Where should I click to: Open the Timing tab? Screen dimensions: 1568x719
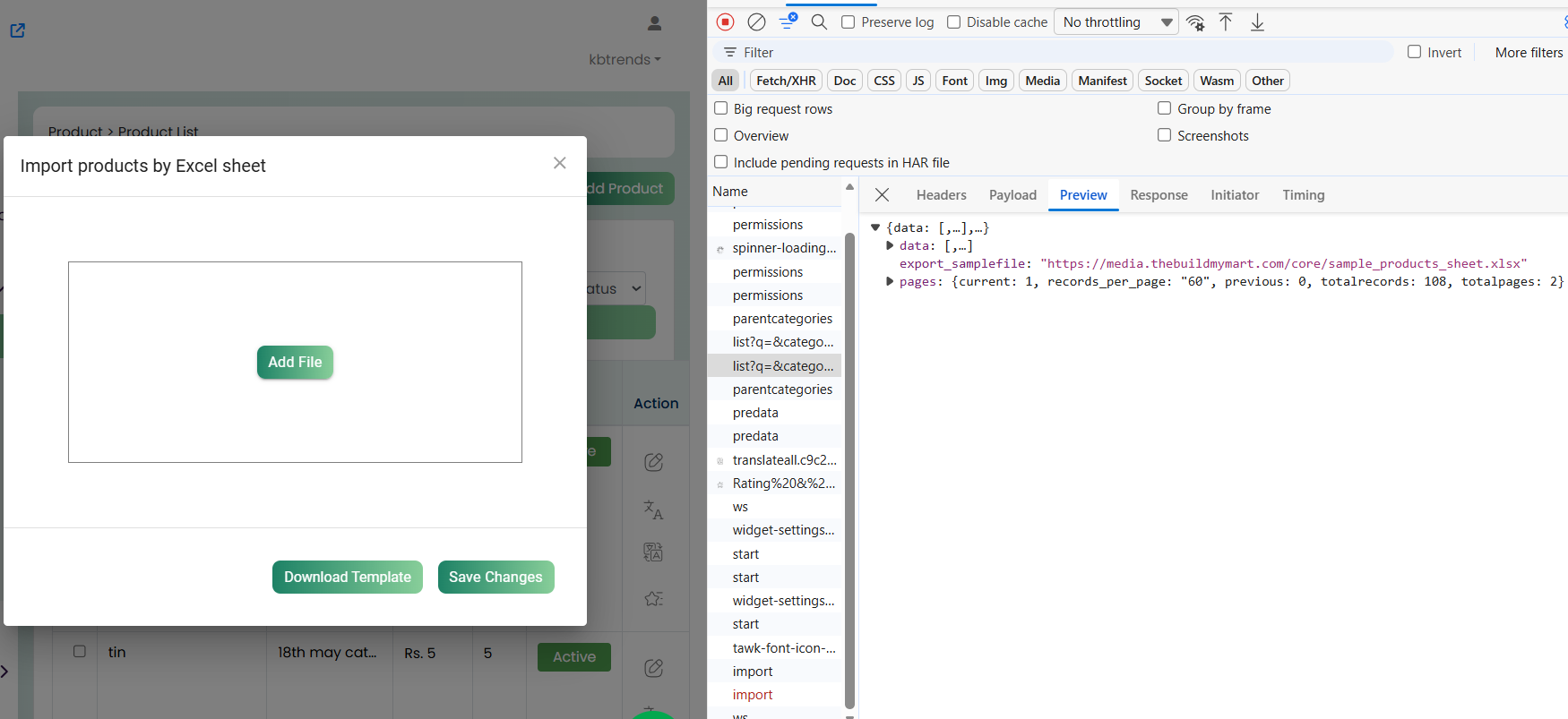(1303, 195)
